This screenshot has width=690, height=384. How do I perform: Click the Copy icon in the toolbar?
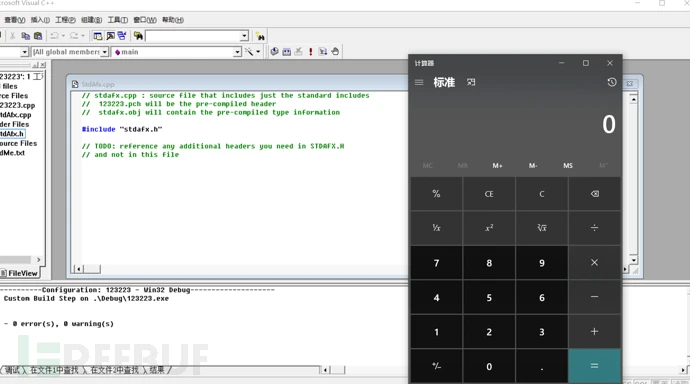coord(26,36)
